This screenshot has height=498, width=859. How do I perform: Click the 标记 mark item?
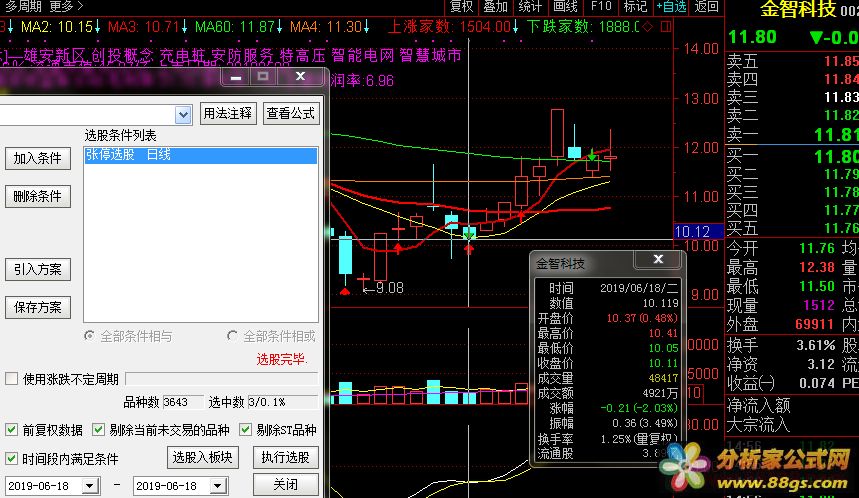pos(635,7)
